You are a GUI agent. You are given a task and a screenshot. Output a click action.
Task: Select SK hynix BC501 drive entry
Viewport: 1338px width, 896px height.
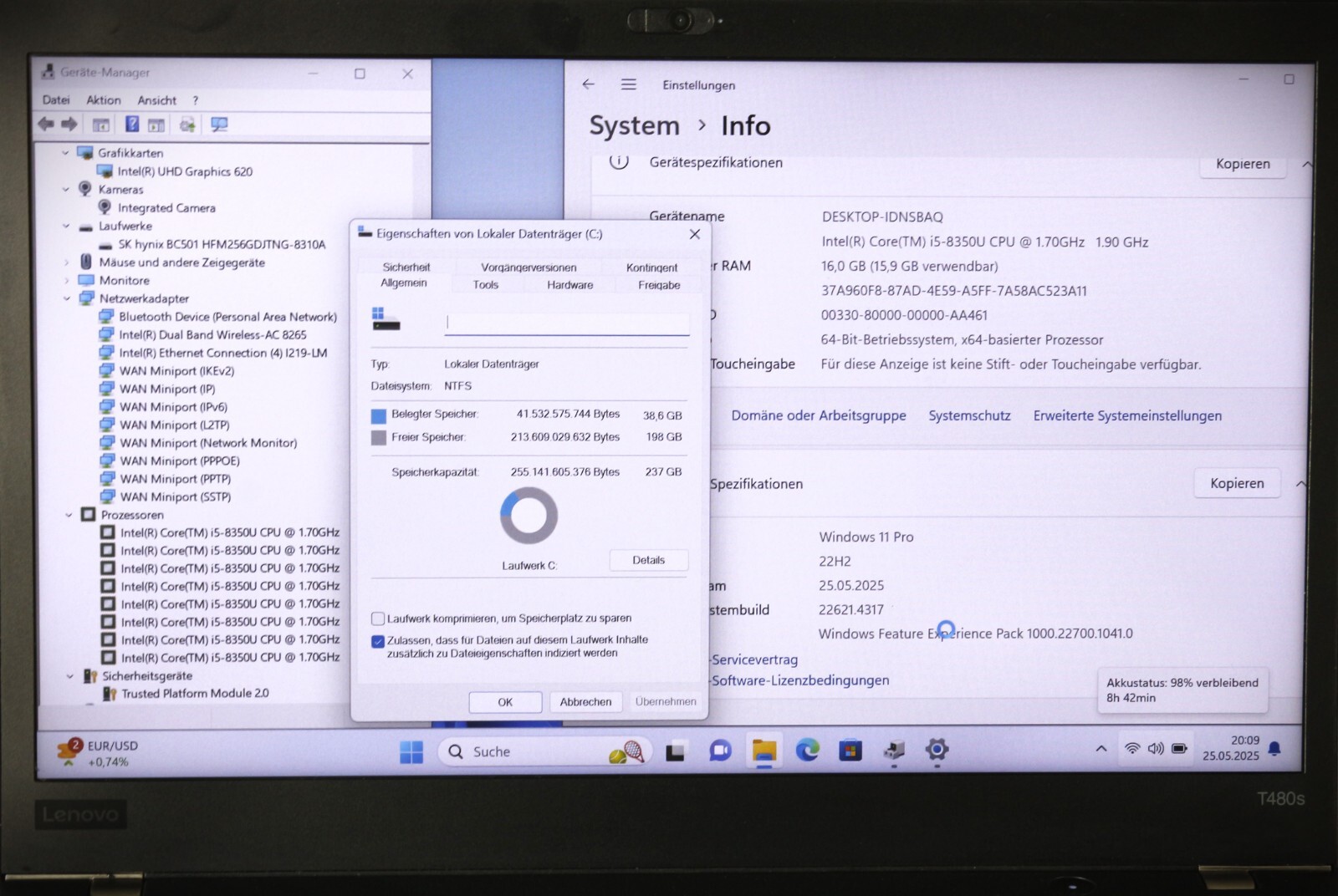(222, 244)
